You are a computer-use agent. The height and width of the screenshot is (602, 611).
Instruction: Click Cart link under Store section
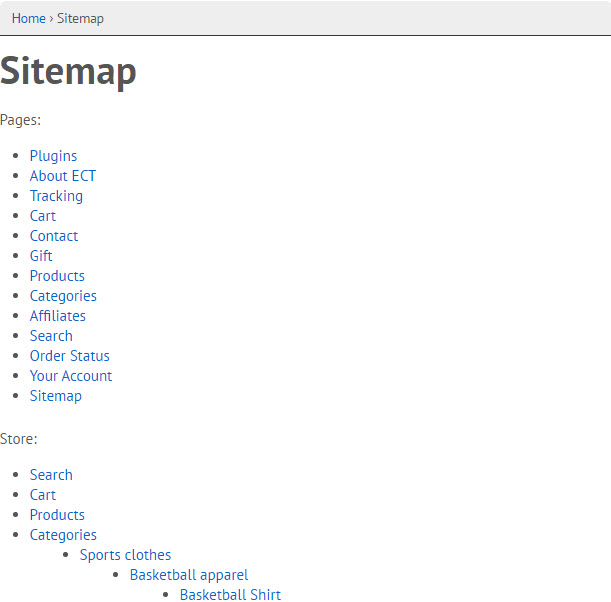tap(43, 495)
